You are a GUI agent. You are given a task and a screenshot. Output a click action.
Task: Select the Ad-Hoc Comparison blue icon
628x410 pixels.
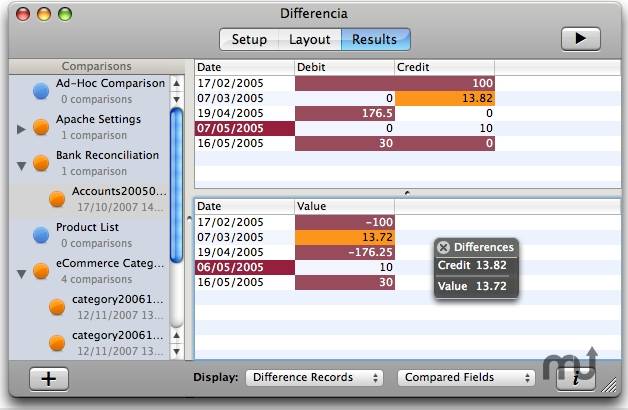click(x=41, y=91)
